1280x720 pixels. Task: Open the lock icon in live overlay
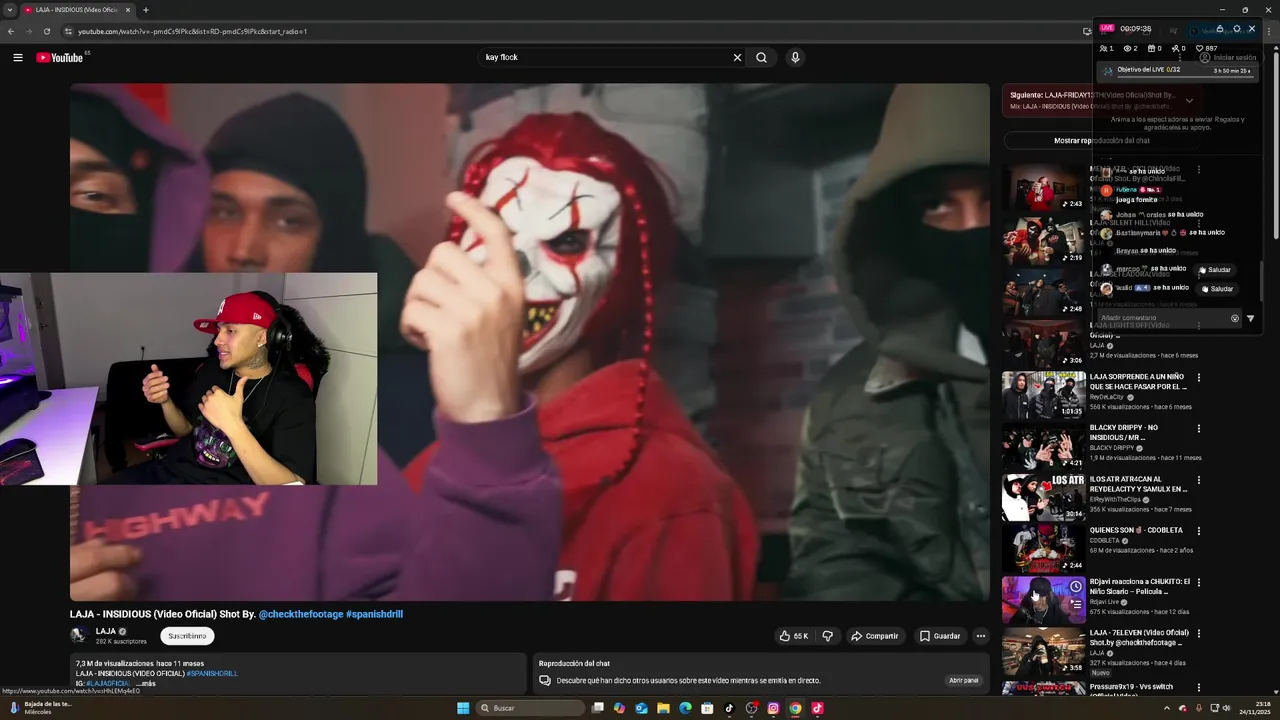coord(1219,29)
